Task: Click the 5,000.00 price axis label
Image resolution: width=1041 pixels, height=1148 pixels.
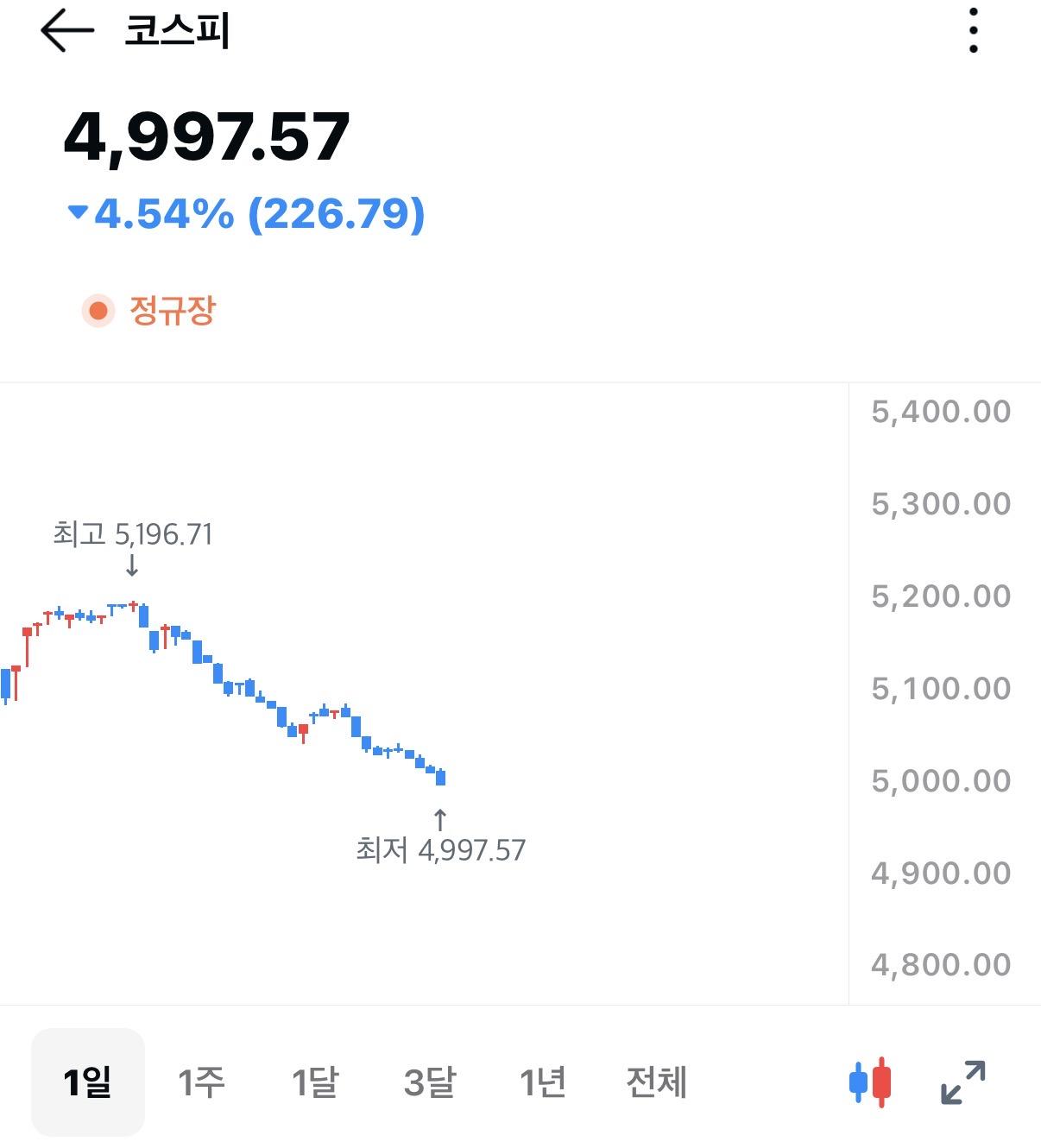Action: [x=940, y=779]
